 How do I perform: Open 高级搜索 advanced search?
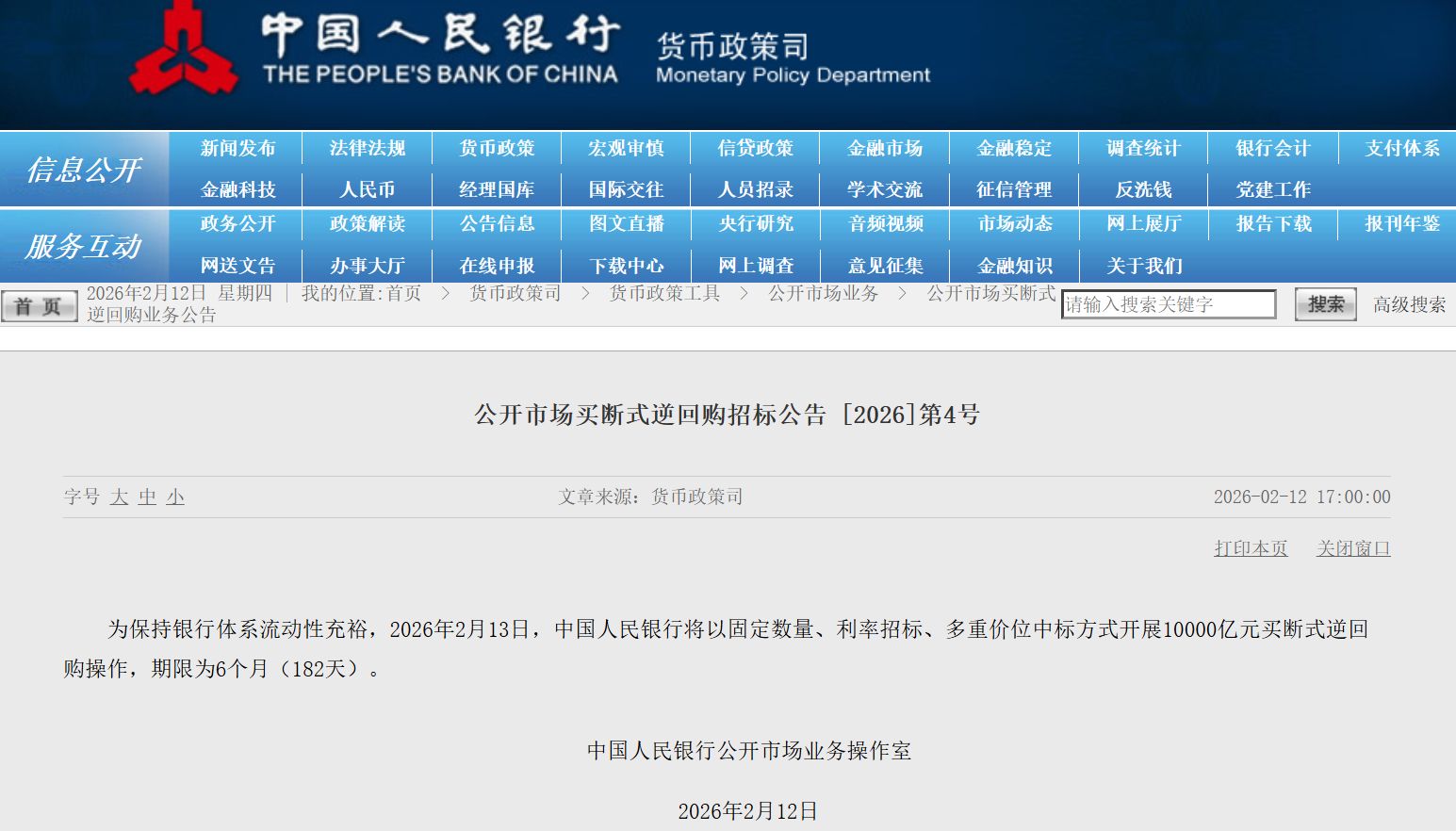(1408, 304)
